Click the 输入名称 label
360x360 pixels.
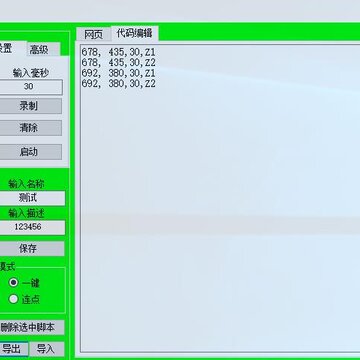[26, 184]
